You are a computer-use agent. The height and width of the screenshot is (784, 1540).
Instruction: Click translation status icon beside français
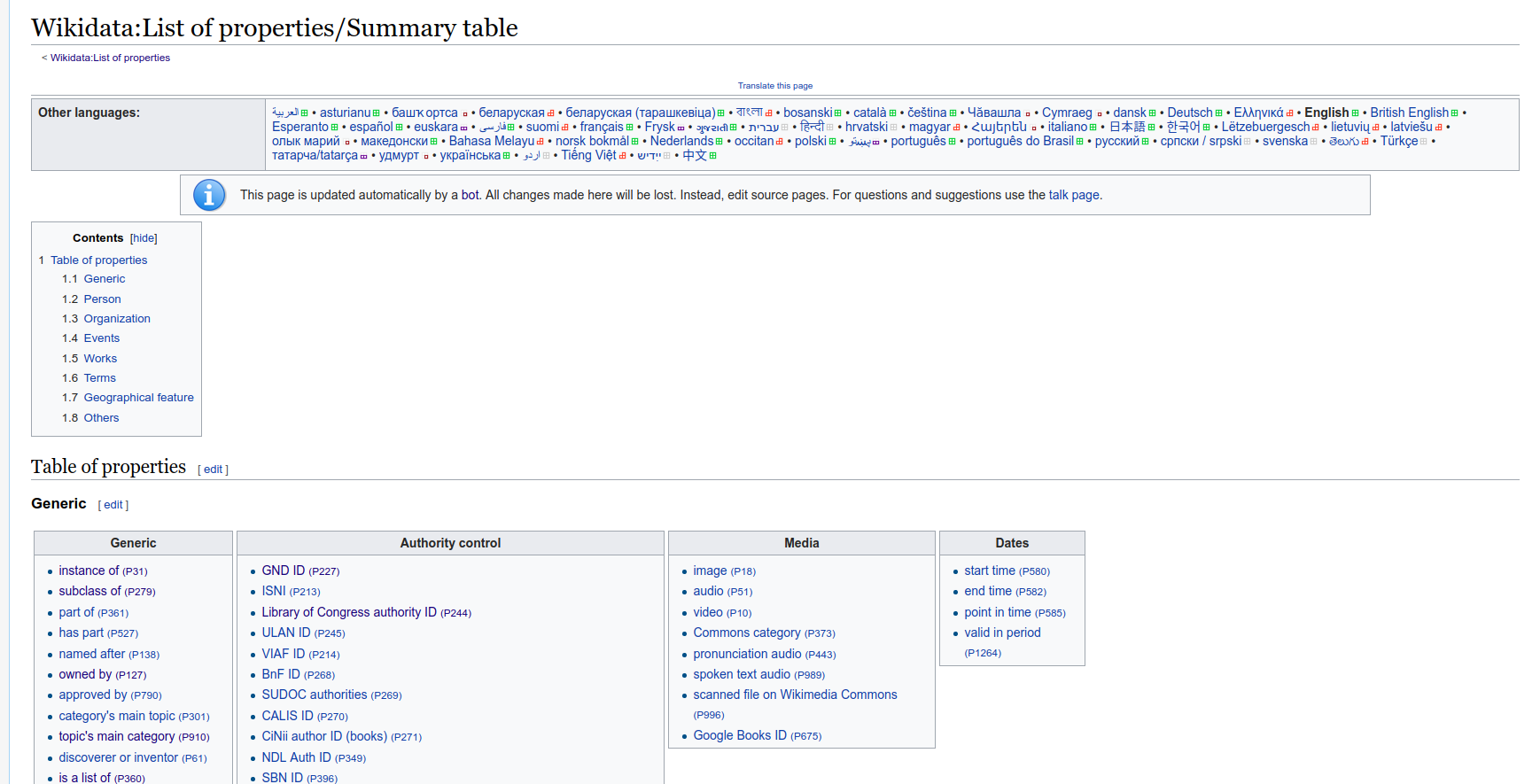[629, 128]
